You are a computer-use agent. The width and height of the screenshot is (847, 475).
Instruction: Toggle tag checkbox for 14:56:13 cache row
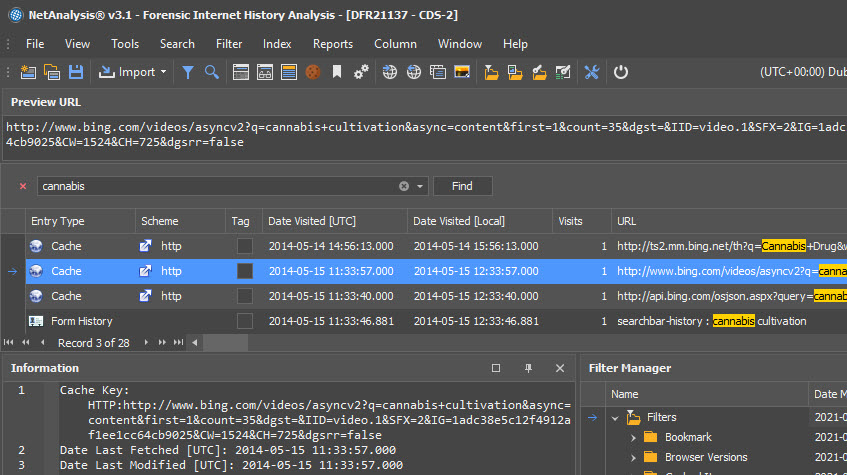[x=245, y=246]
